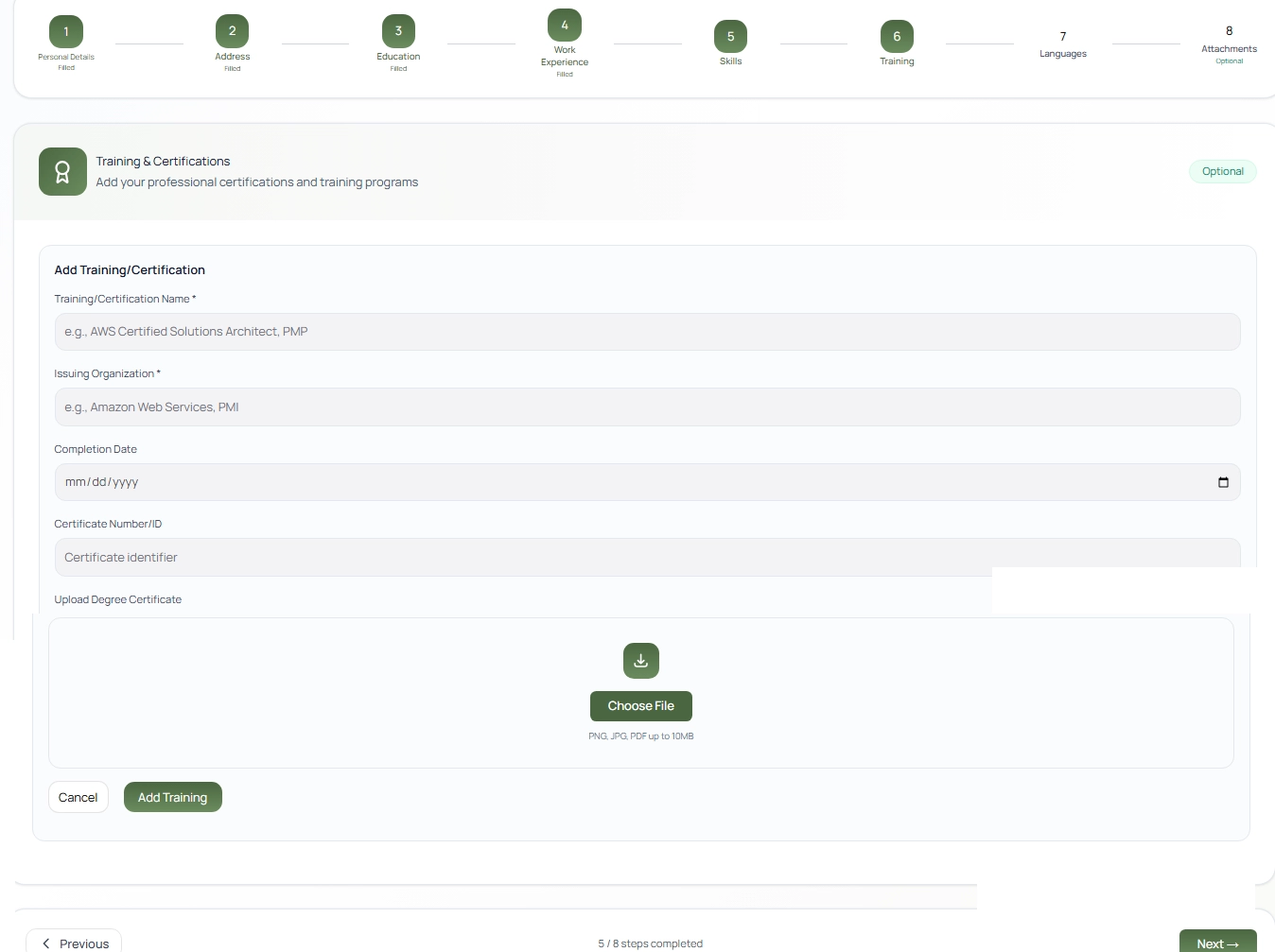Focus the Certificate Number/ID field
The image size is (1275, 952).
click(x=647, y=558)
